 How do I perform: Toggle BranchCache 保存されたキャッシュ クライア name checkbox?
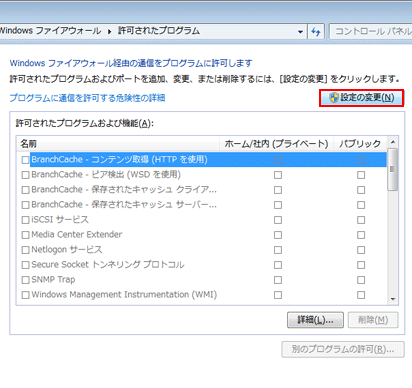[x=25, y=190]
